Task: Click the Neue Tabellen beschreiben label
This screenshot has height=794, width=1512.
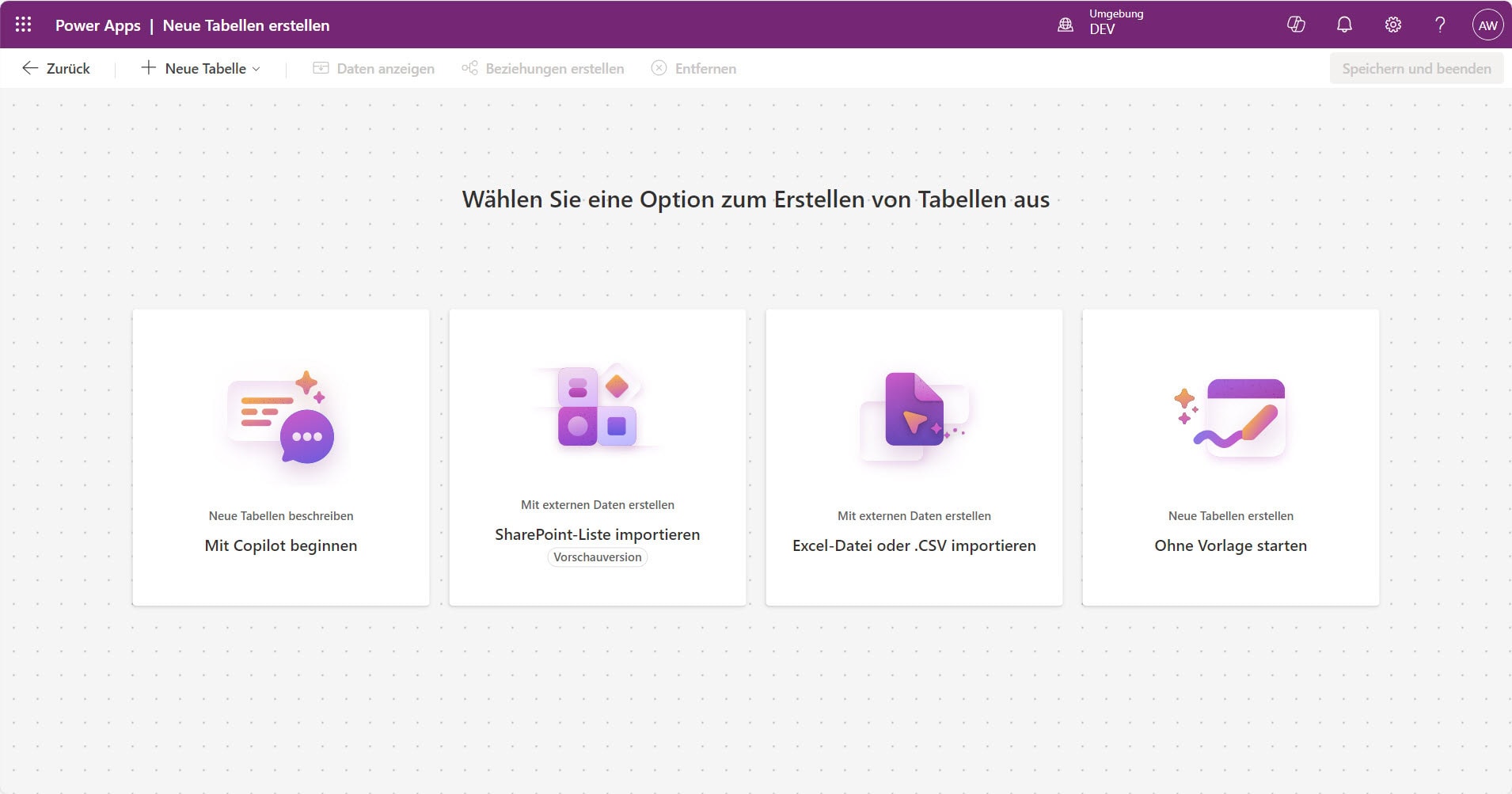Action: click(281, 515)
